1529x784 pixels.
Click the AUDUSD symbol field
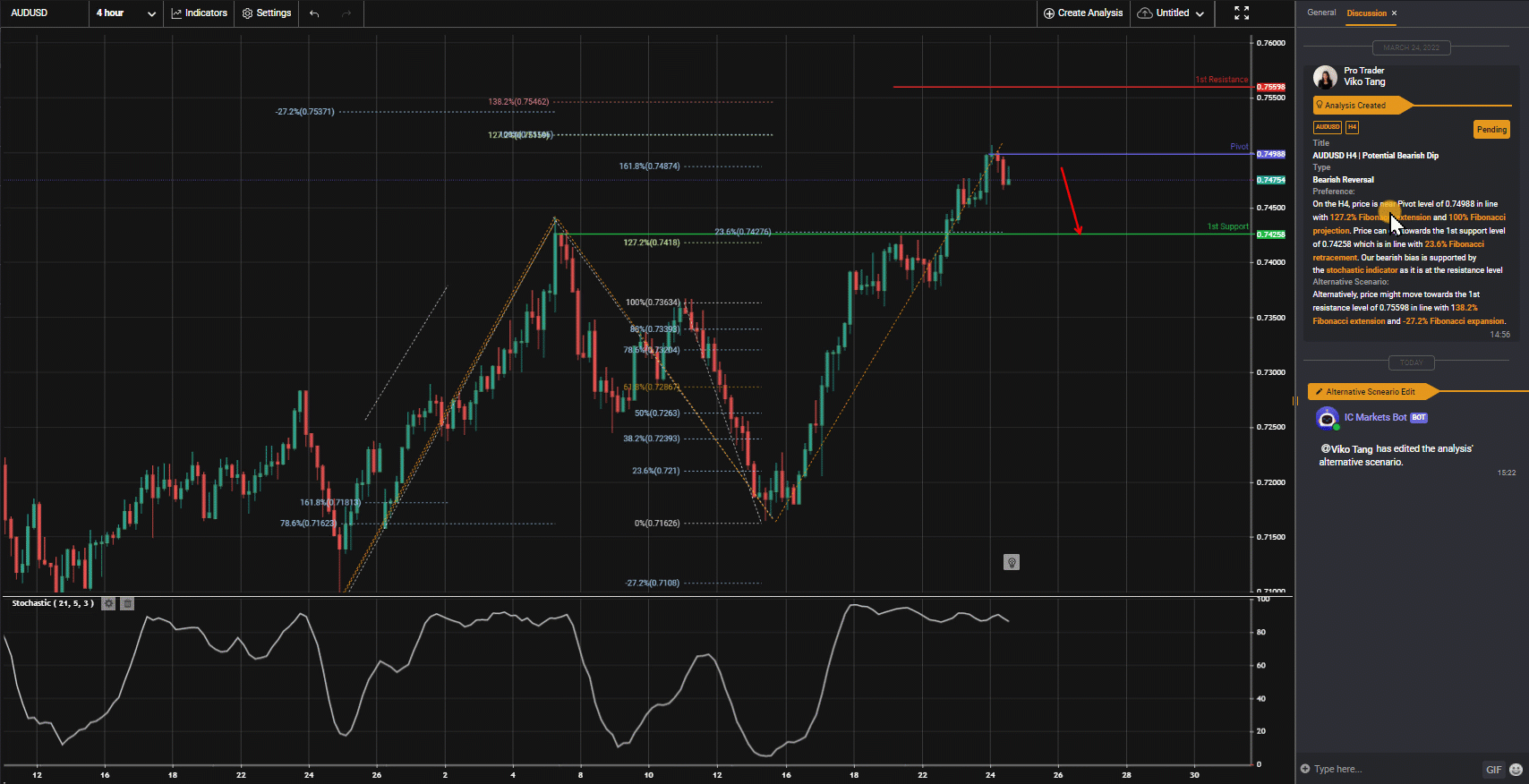click(45, 13)
